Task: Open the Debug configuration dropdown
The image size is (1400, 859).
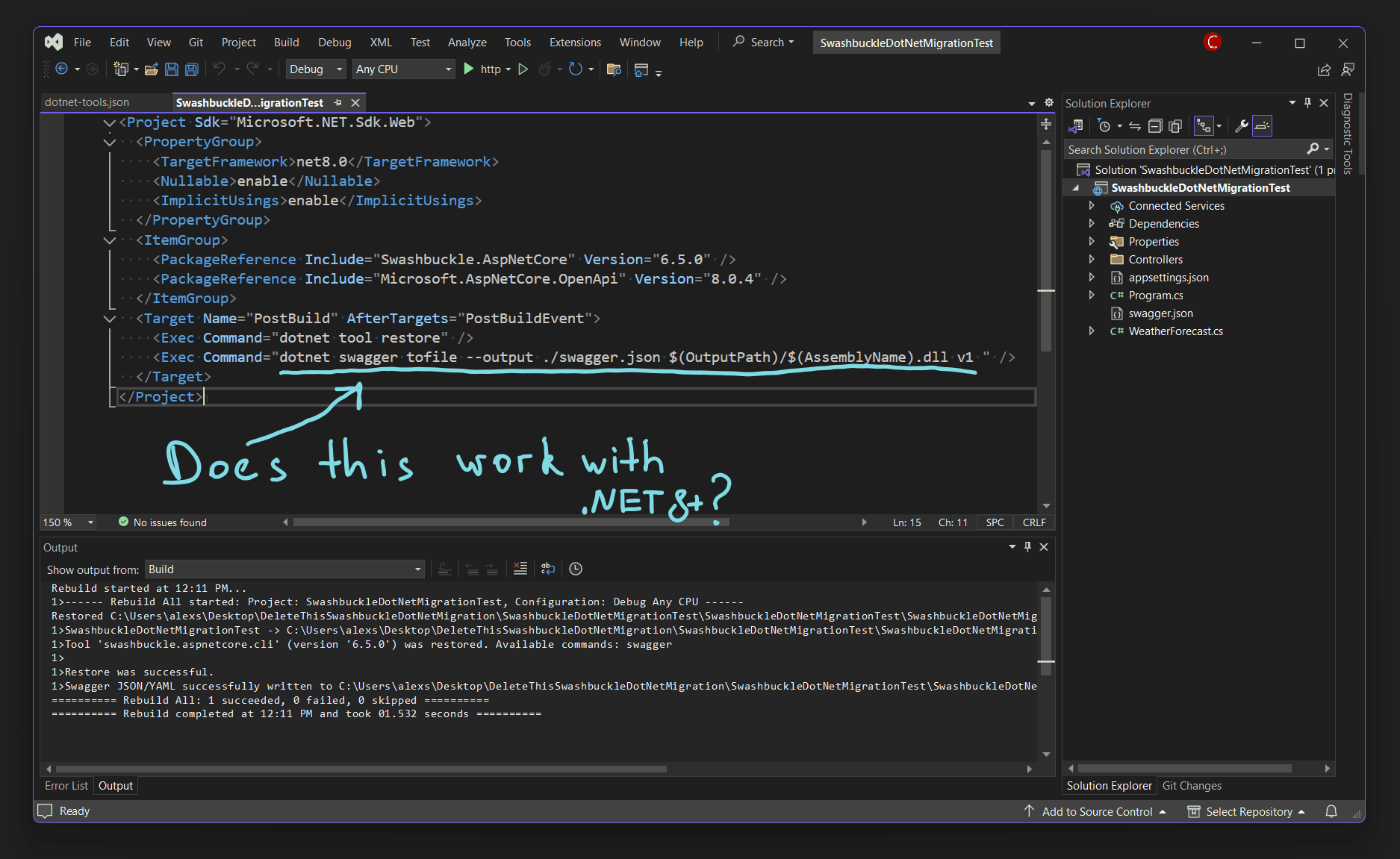Action: coord(316,69)
